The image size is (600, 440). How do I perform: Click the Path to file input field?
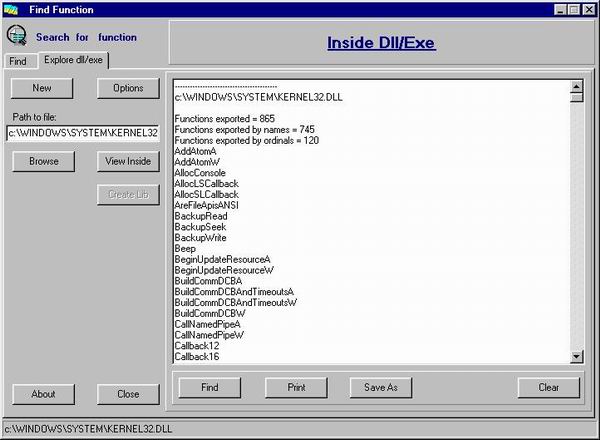click(83, 133)
